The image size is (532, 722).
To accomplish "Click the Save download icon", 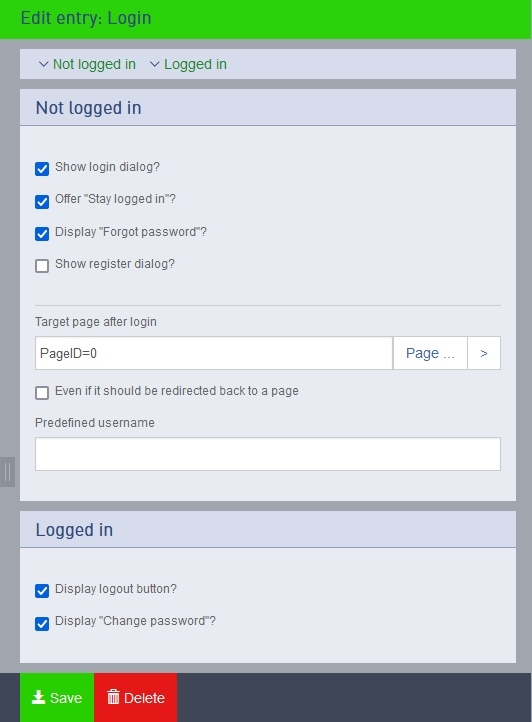I will point(38,698).
